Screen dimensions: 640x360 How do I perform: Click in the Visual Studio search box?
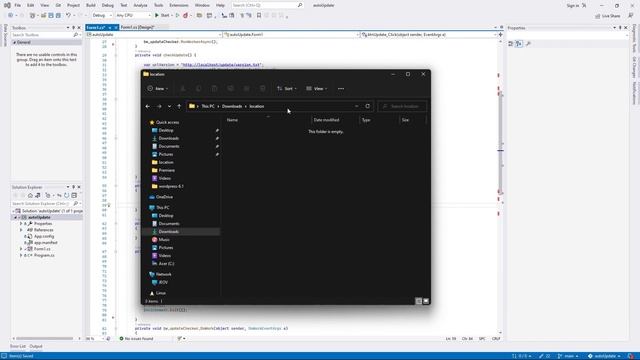pos(267,5)
